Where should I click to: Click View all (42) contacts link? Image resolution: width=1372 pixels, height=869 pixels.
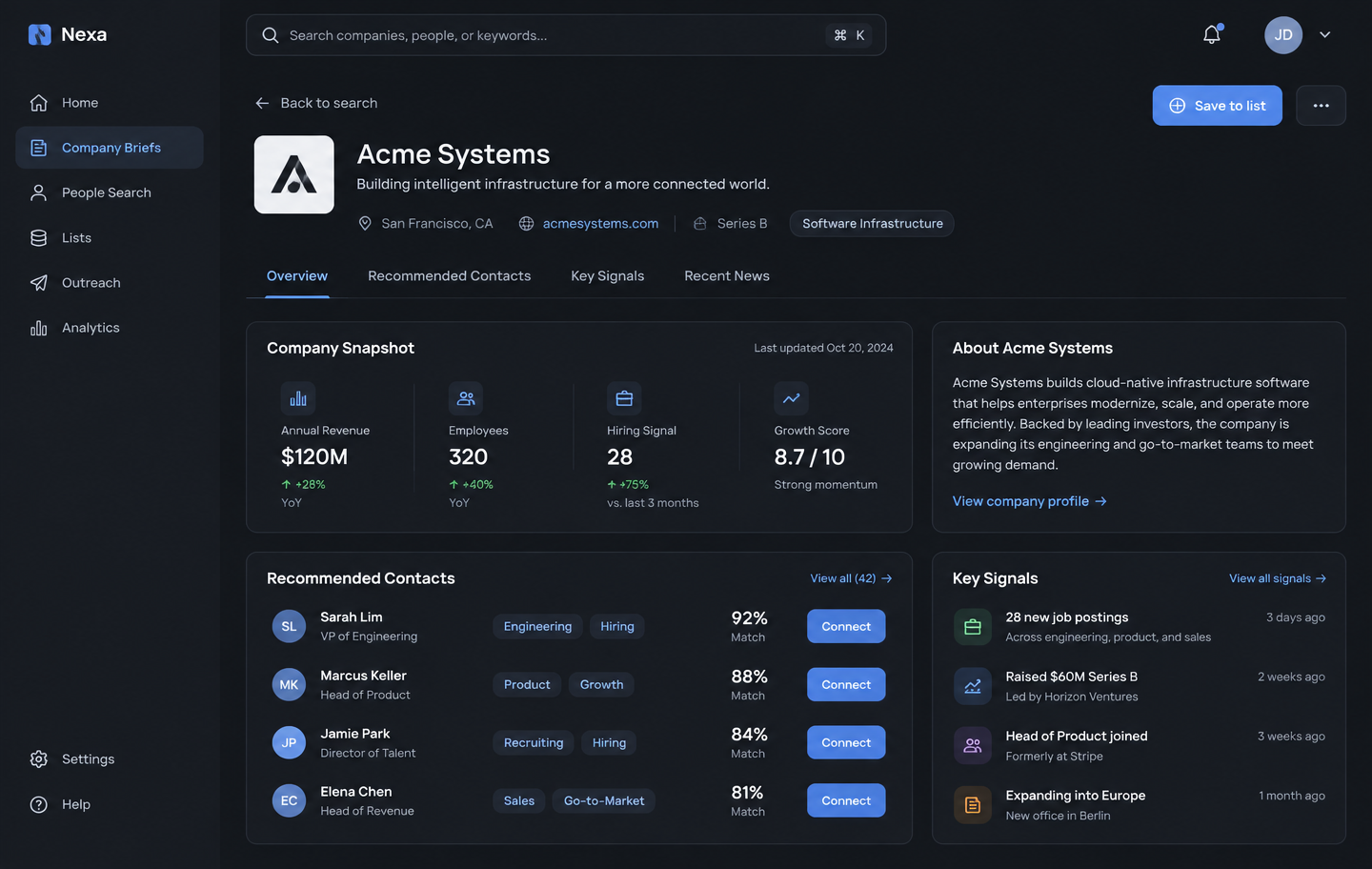(x=851, y=578)
